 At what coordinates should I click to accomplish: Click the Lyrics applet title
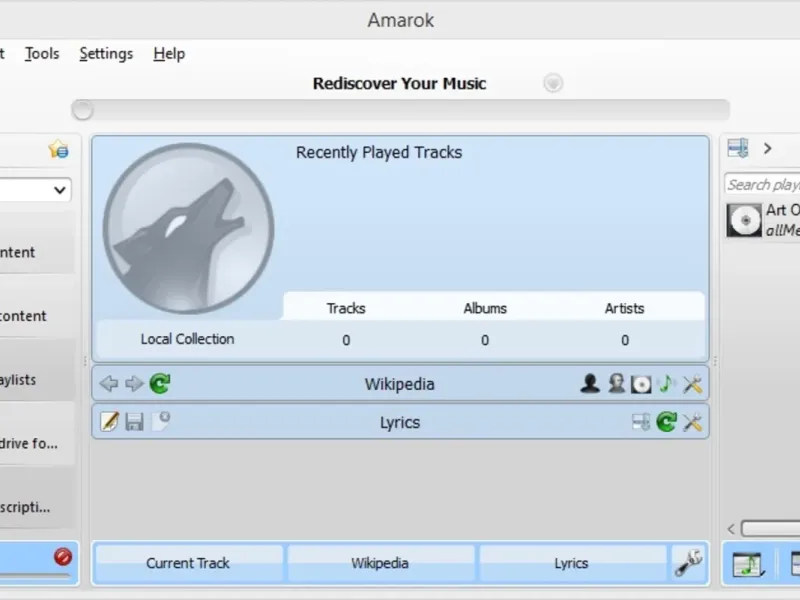[x=400, y=422]
